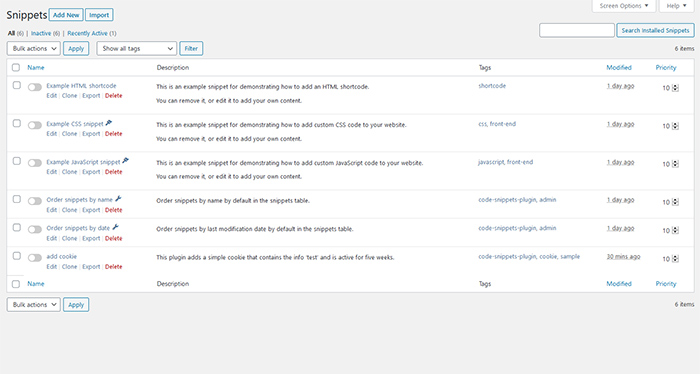
Task: Tick the checkbox for add cookie snippet
Action: 17,256
